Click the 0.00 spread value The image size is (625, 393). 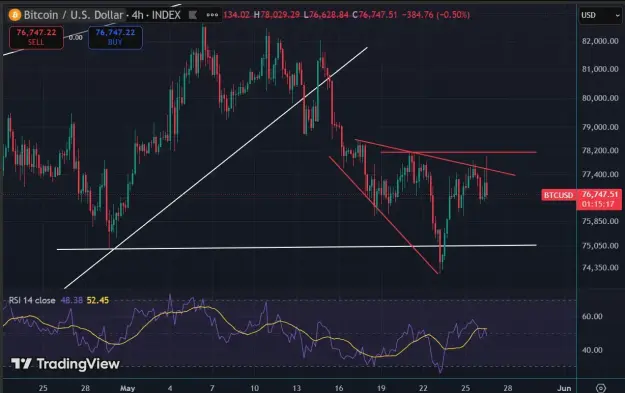75,37
